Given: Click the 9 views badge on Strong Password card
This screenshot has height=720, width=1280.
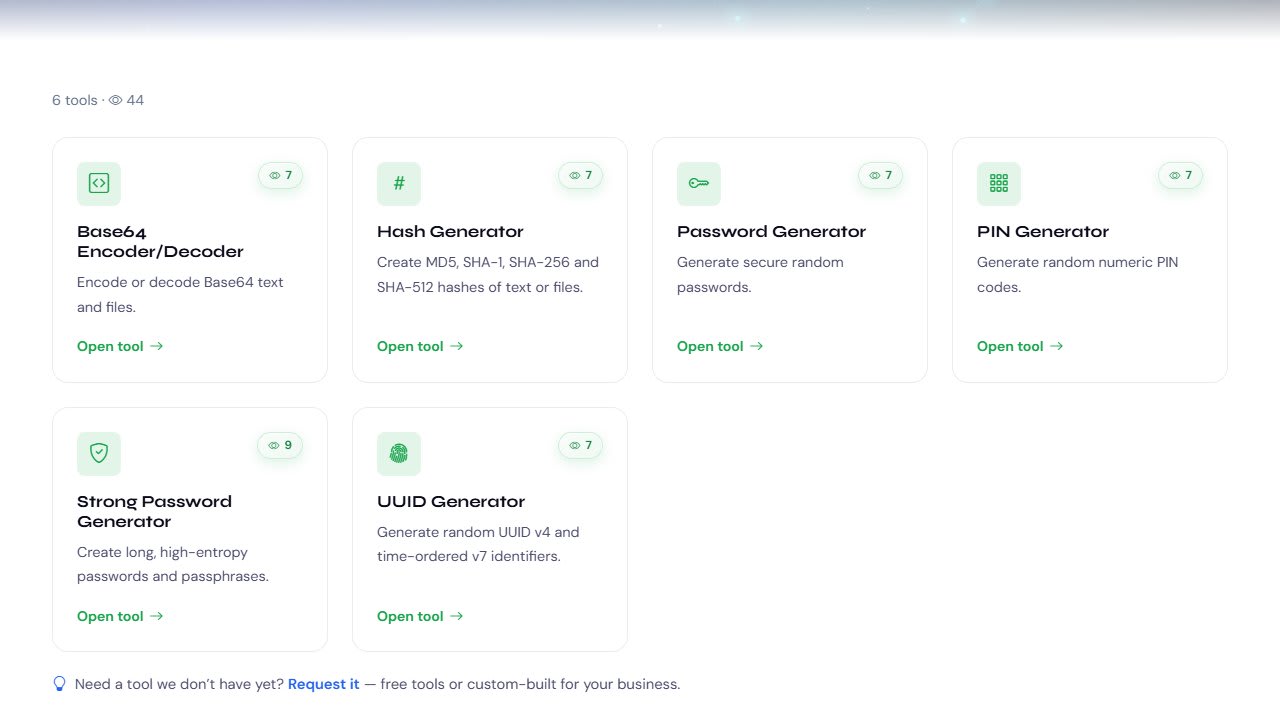Looking at the screenshot, I should 280,445.
